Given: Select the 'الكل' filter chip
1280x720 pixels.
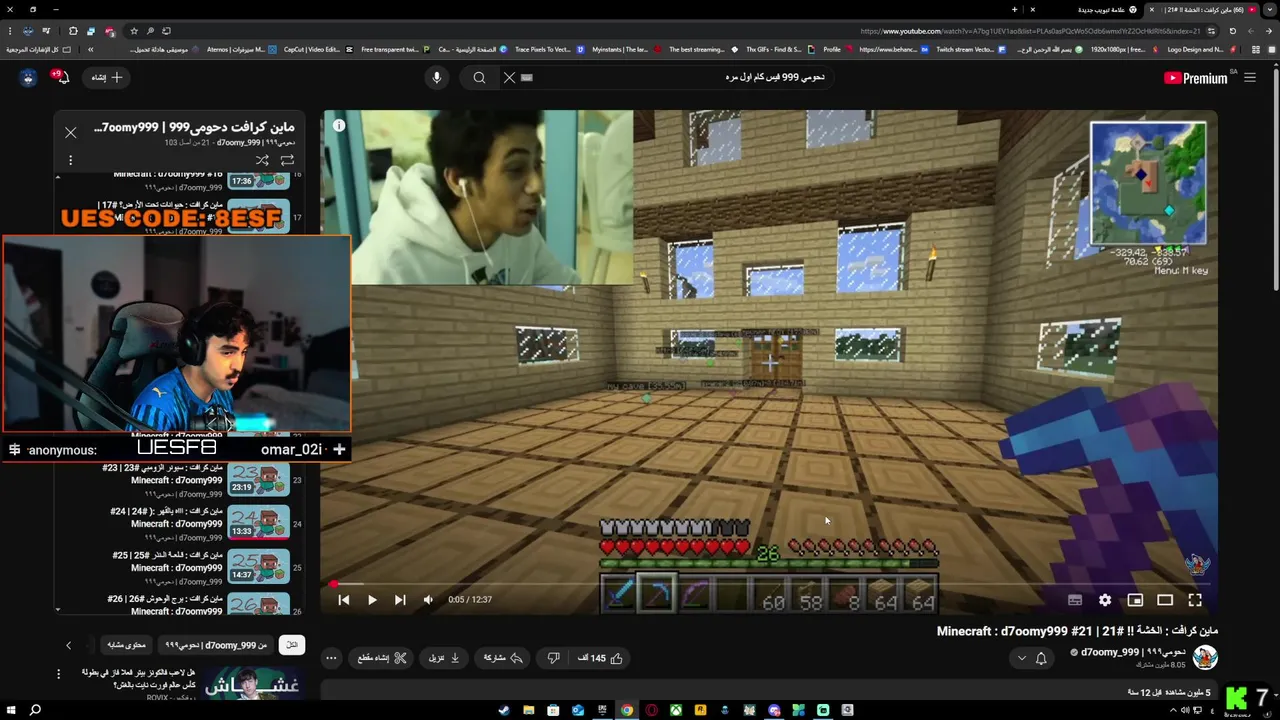Looking at the screenshot, I should click(291, 645).
